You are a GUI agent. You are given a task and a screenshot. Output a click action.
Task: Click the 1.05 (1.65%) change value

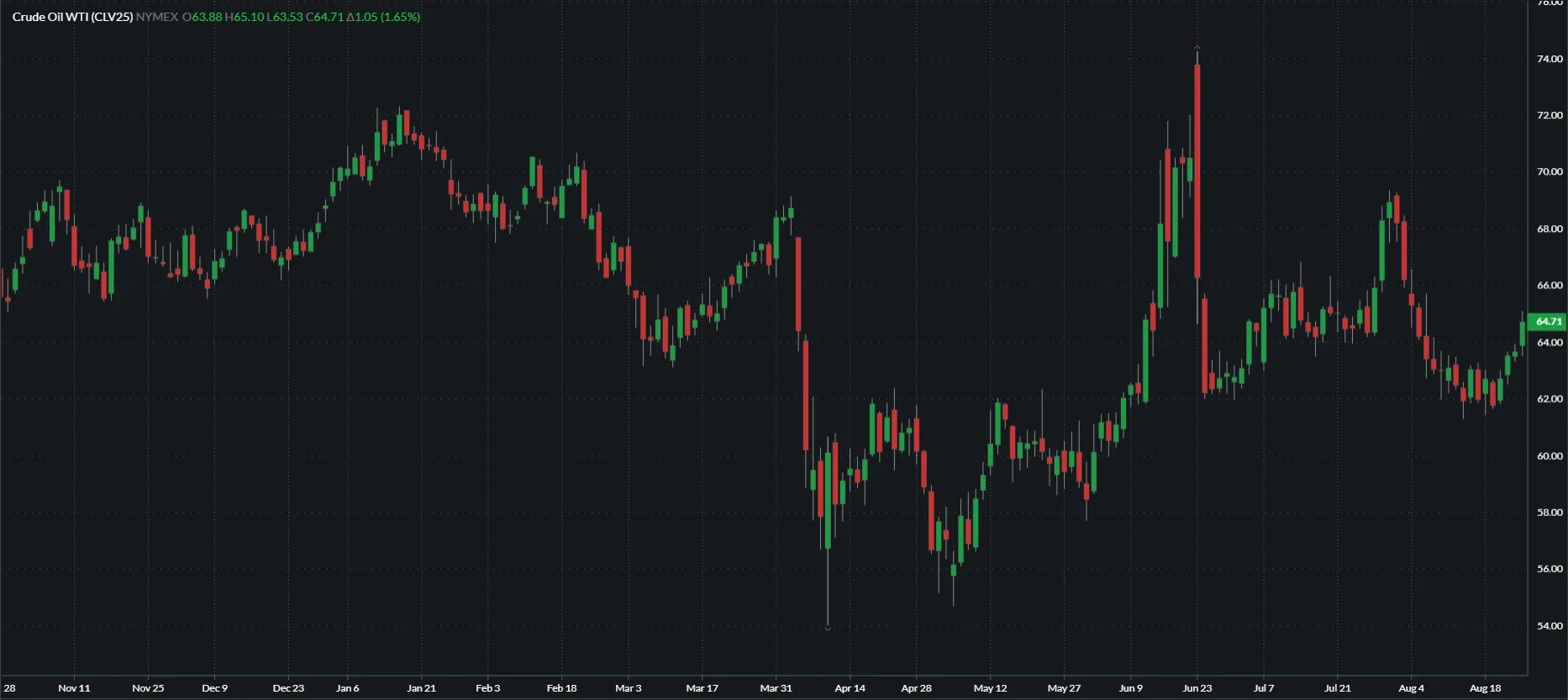(x=387, y=17)
